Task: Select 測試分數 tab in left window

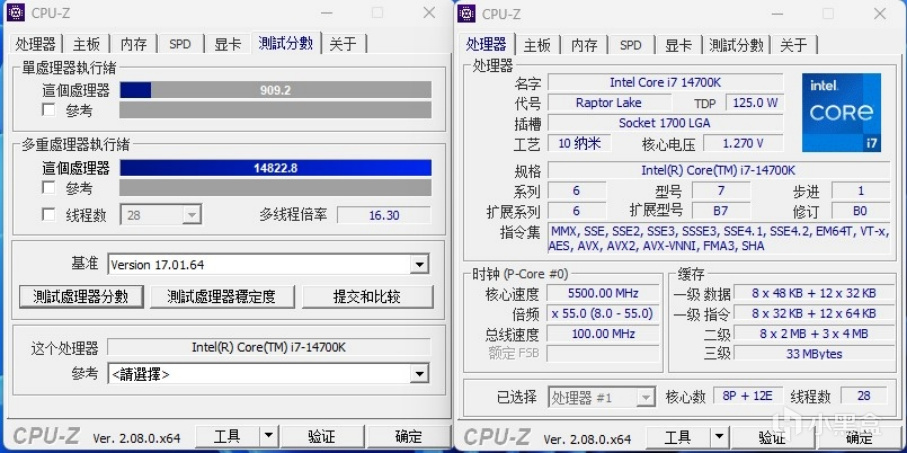Action: (286, 42)
